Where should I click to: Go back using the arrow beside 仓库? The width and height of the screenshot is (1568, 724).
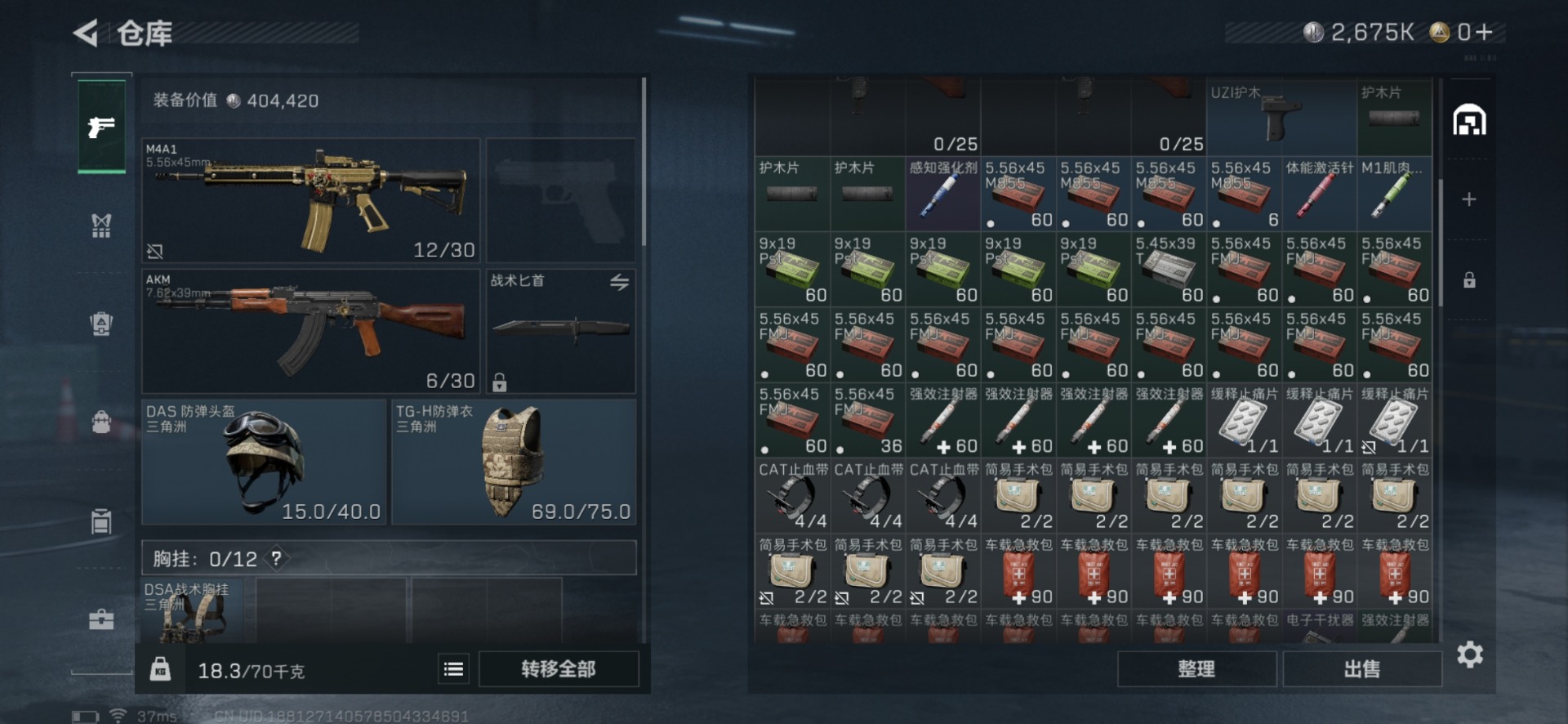[x=86, y=33]
